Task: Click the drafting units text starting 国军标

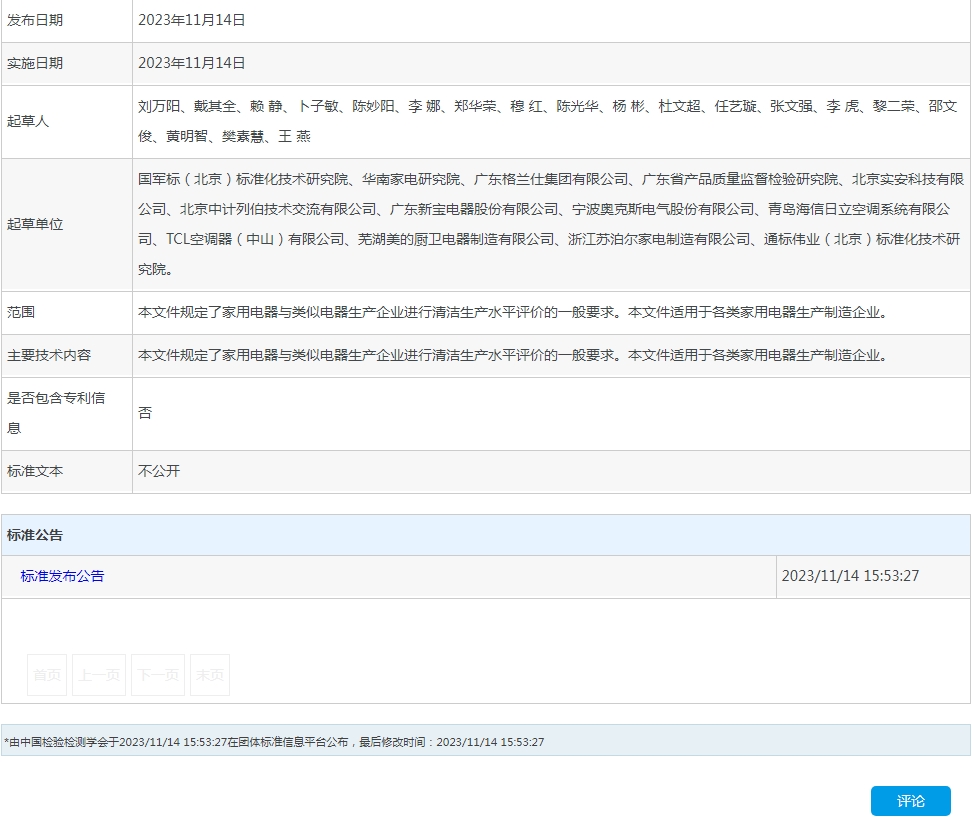Action: click(x=550, y=224)
